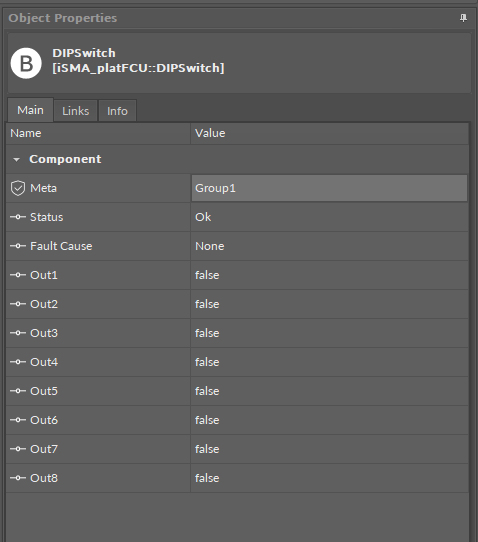Select the Out5 row label

44,391
